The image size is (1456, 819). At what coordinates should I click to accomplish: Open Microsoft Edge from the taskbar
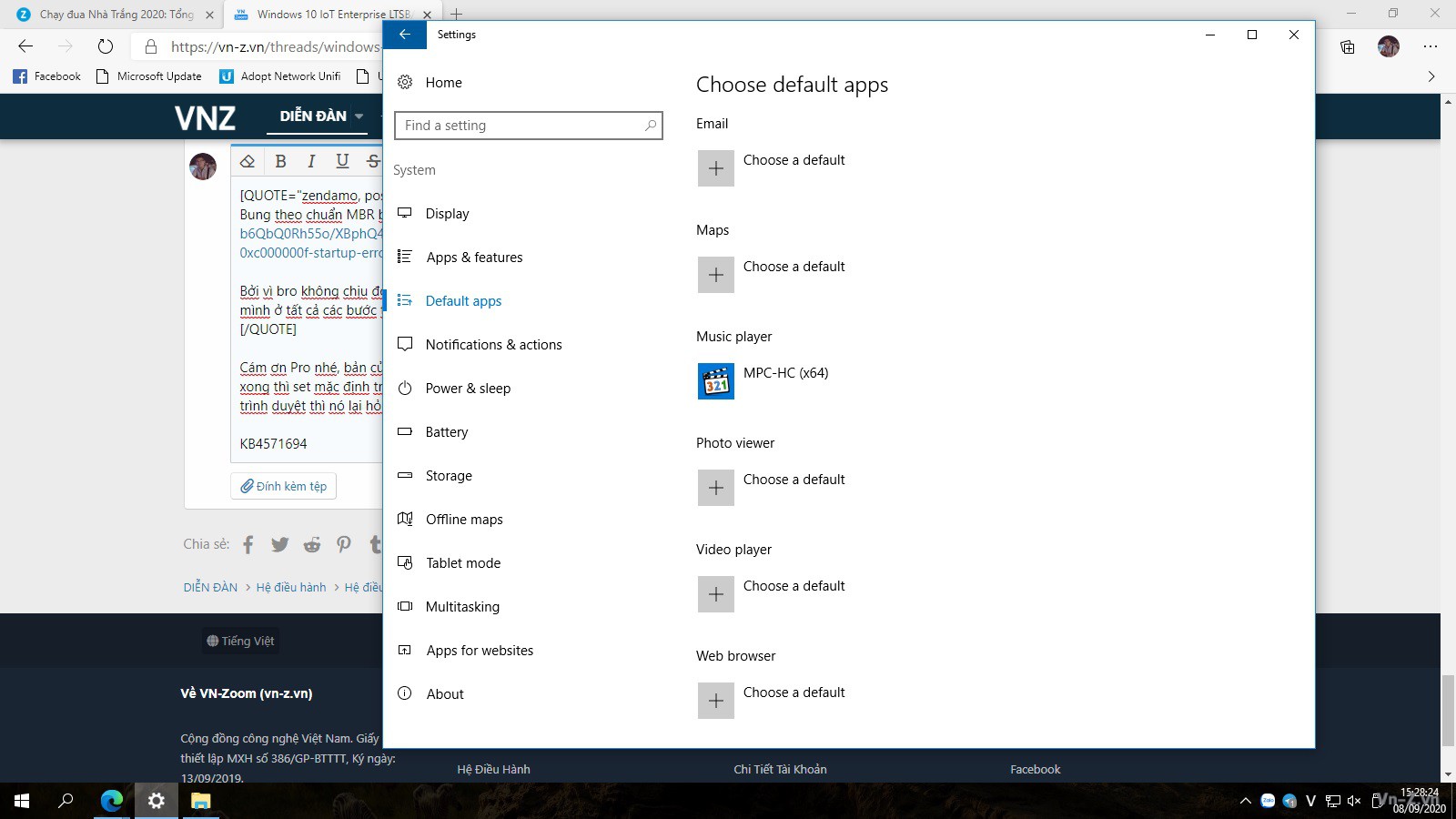112,801
